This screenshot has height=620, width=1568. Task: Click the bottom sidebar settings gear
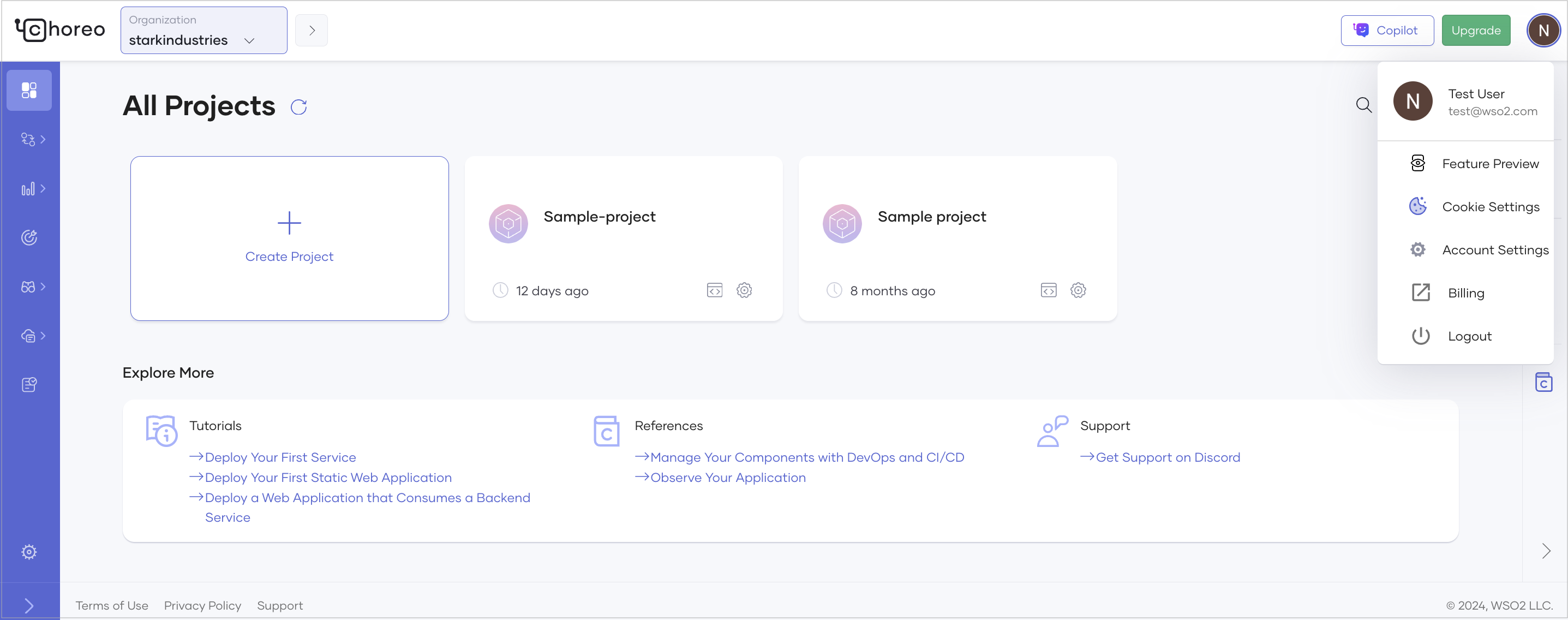[29, 552]
